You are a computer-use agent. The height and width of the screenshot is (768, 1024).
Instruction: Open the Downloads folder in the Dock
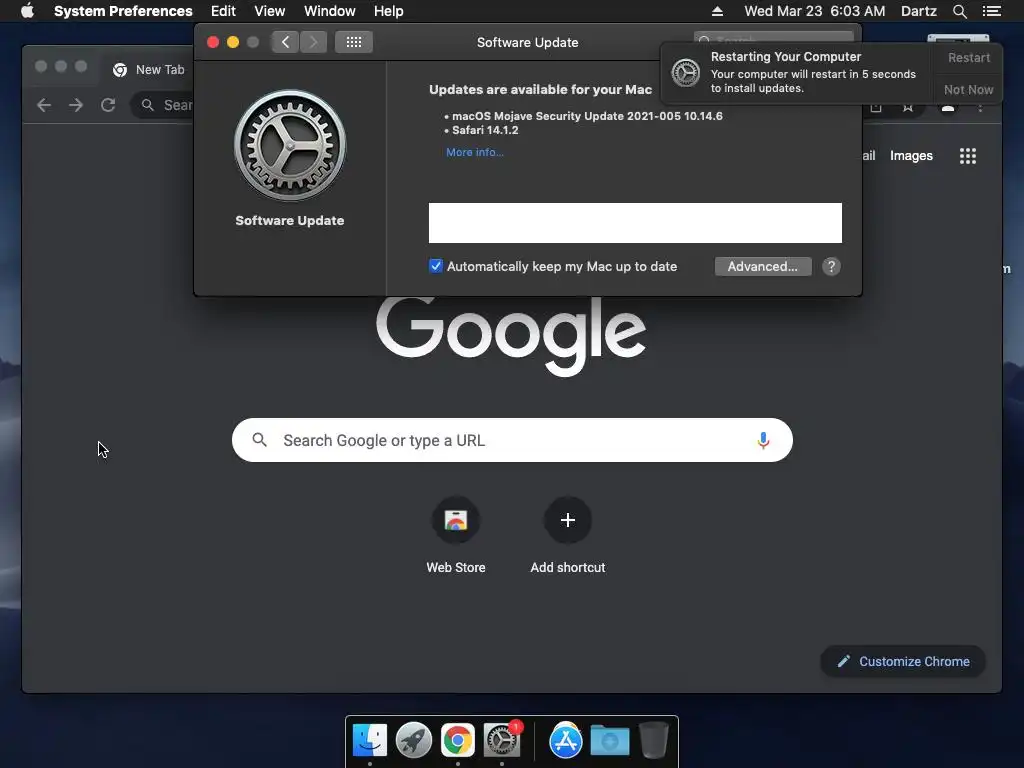(610, 741)
